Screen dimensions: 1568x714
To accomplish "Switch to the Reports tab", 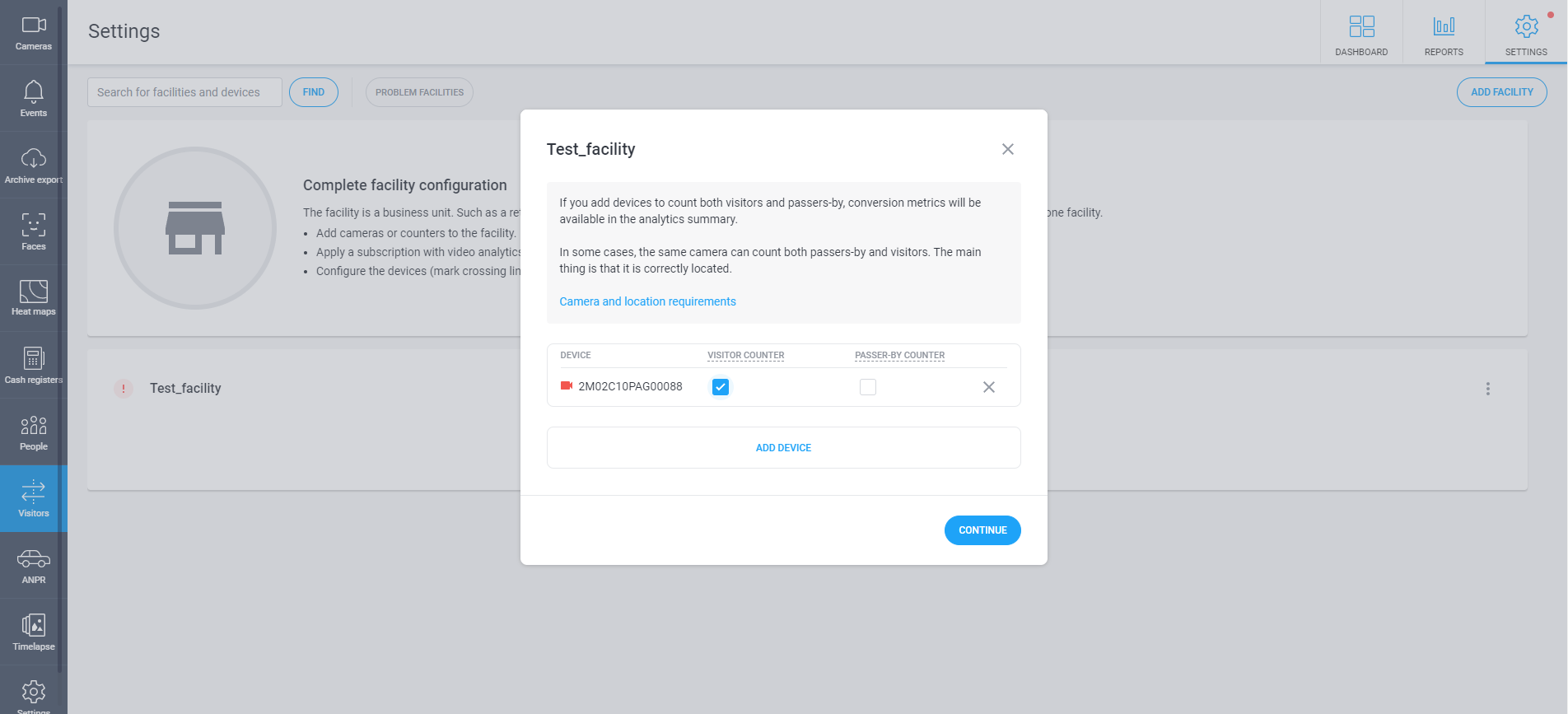I will coord(1444,33).
